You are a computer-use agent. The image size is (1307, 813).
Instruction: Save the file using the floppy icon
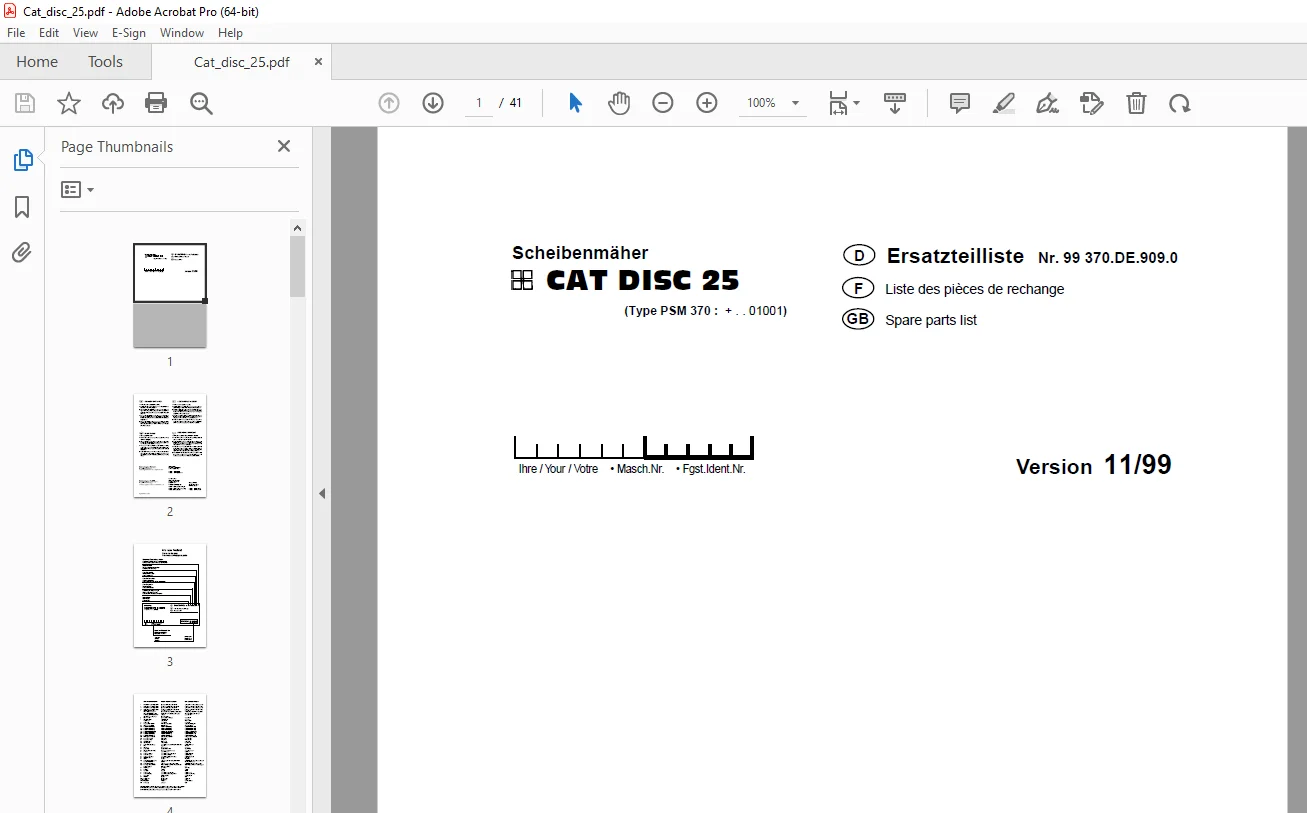click(x=25, y=103)
